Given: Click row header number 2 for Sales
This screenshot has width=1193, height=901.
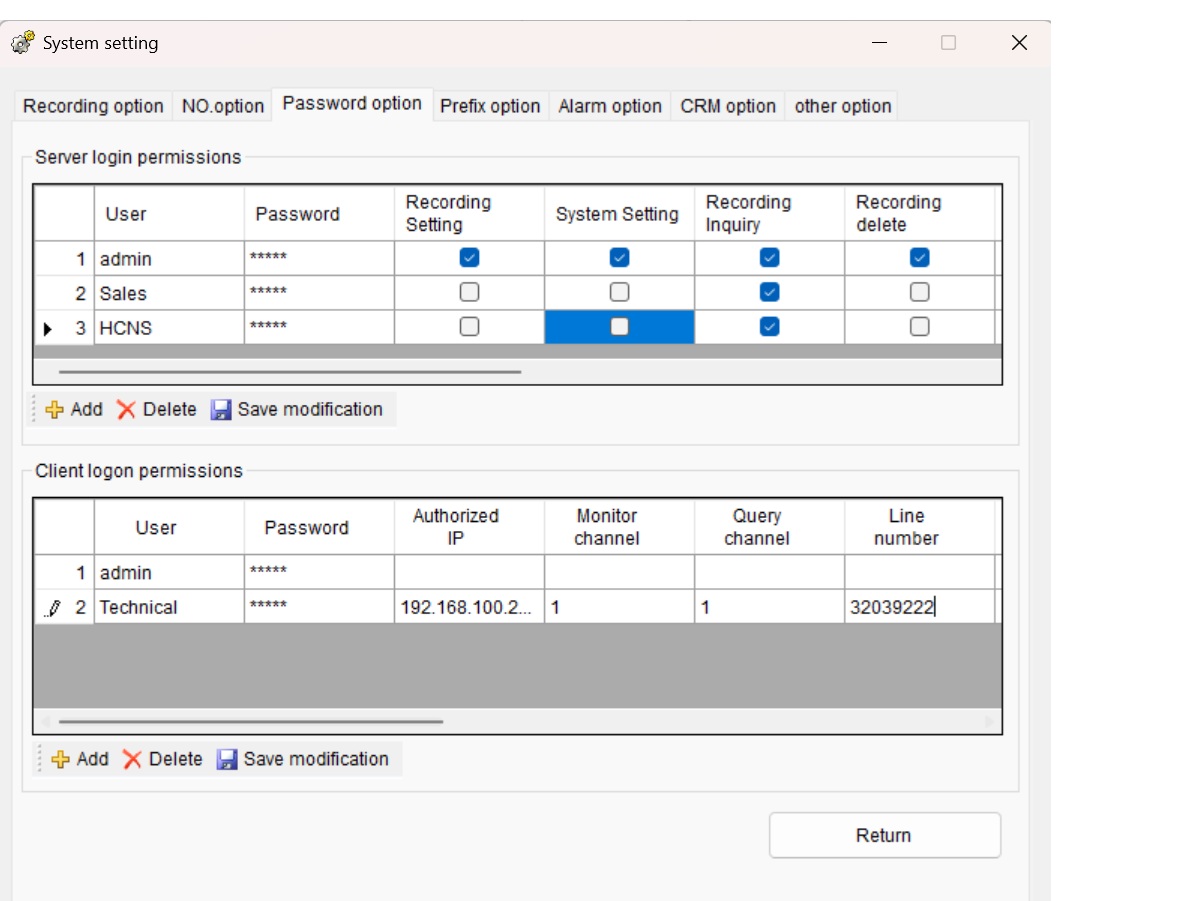Looking at the screenshot, I should pos(64,293).
